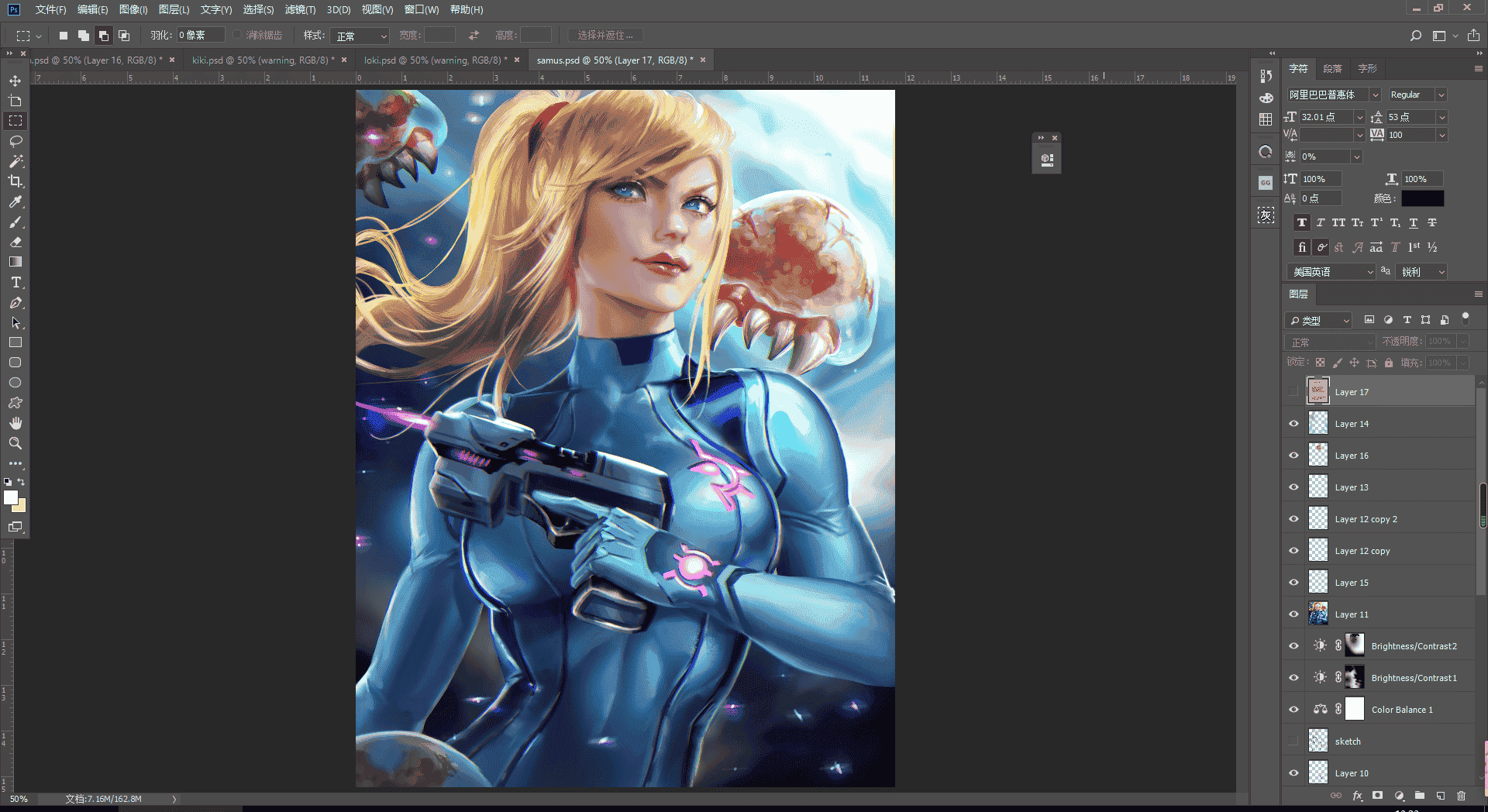The width and height of the screenshot is (1488, 812).
Task: Click the feather pixel input field
Action: click(x=201, y=36)
